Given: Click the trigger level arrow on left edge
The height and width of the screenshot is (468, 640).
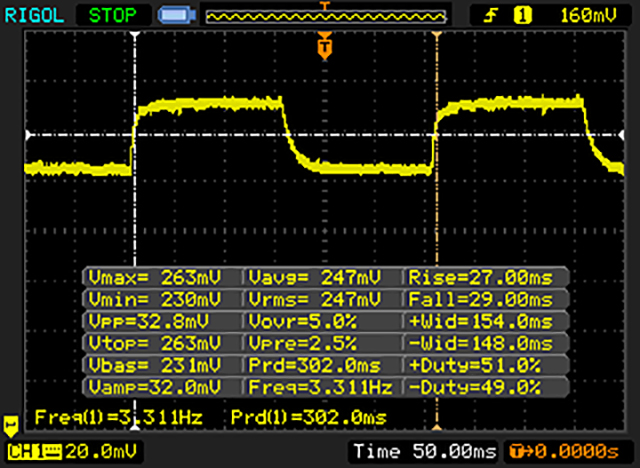Looking at the screenshot, I should [28, 135].
